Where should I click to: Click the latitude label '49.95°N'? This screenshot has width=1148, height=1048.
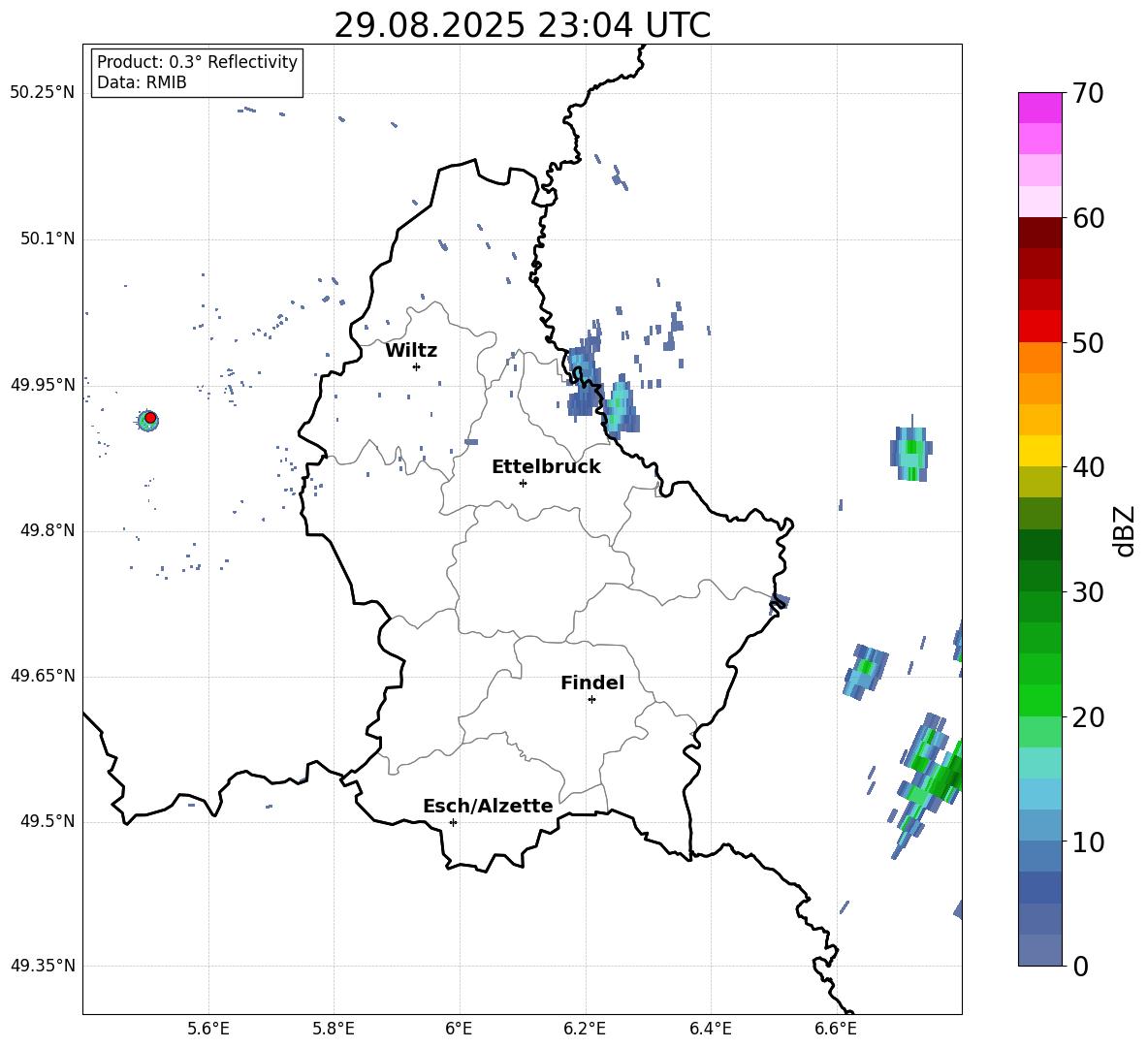[x=42, y=385]
